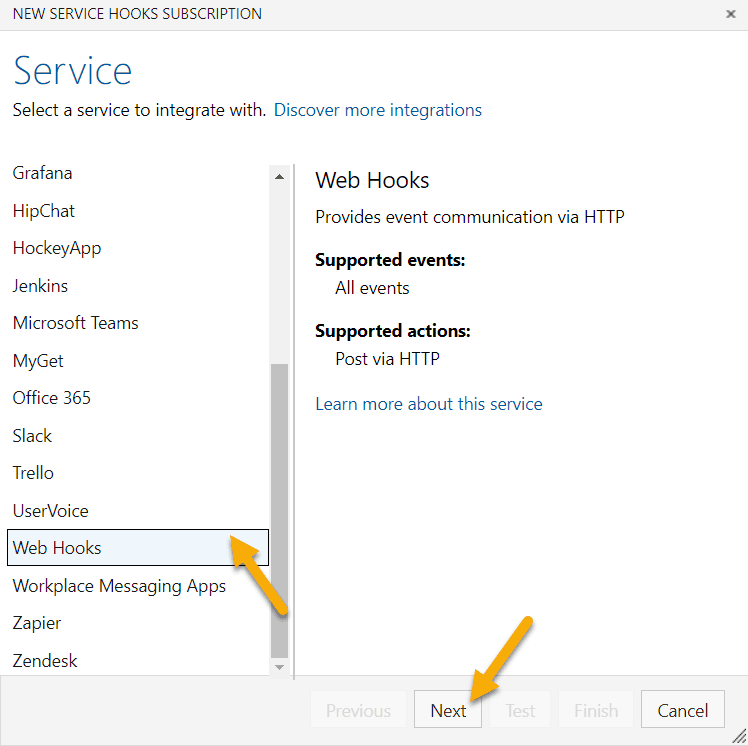The width and height of the screenshot is (748, 746).
Task: Select Zapier from the list
Action: coord(138,623)
